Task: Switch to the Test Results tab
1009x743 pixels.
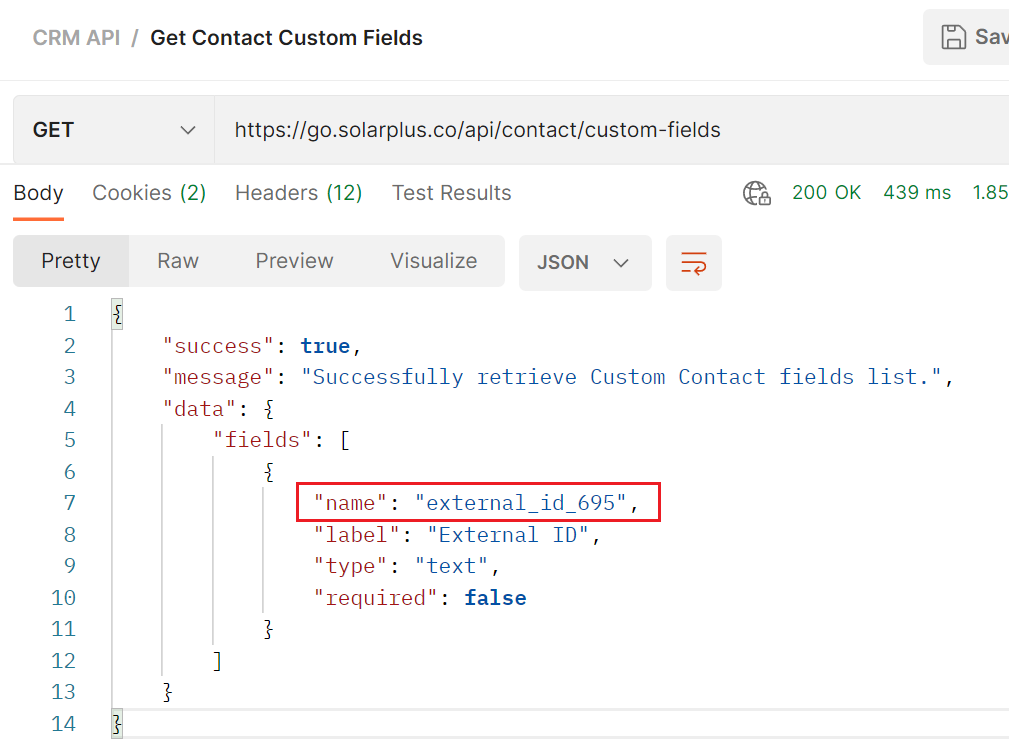Action: point(451,193)
